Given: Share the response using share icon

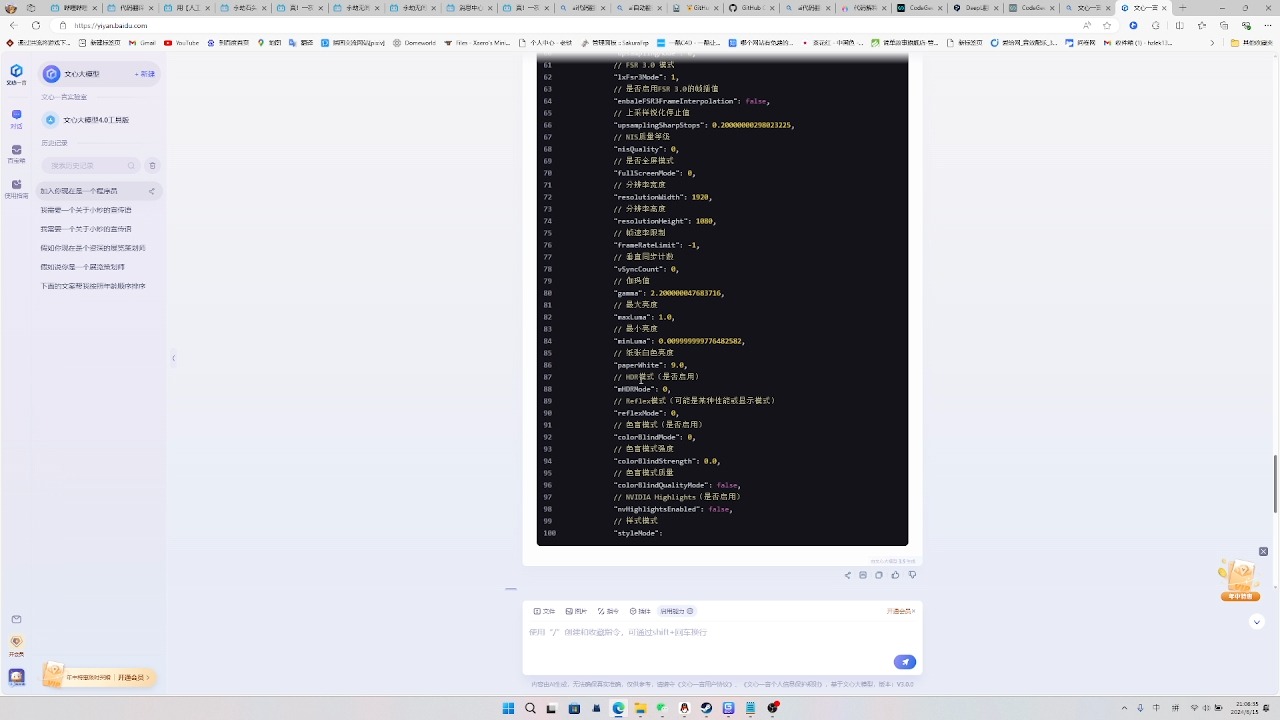Looking at the screenshot, I should pyautogui.click(x=848, y=575).
